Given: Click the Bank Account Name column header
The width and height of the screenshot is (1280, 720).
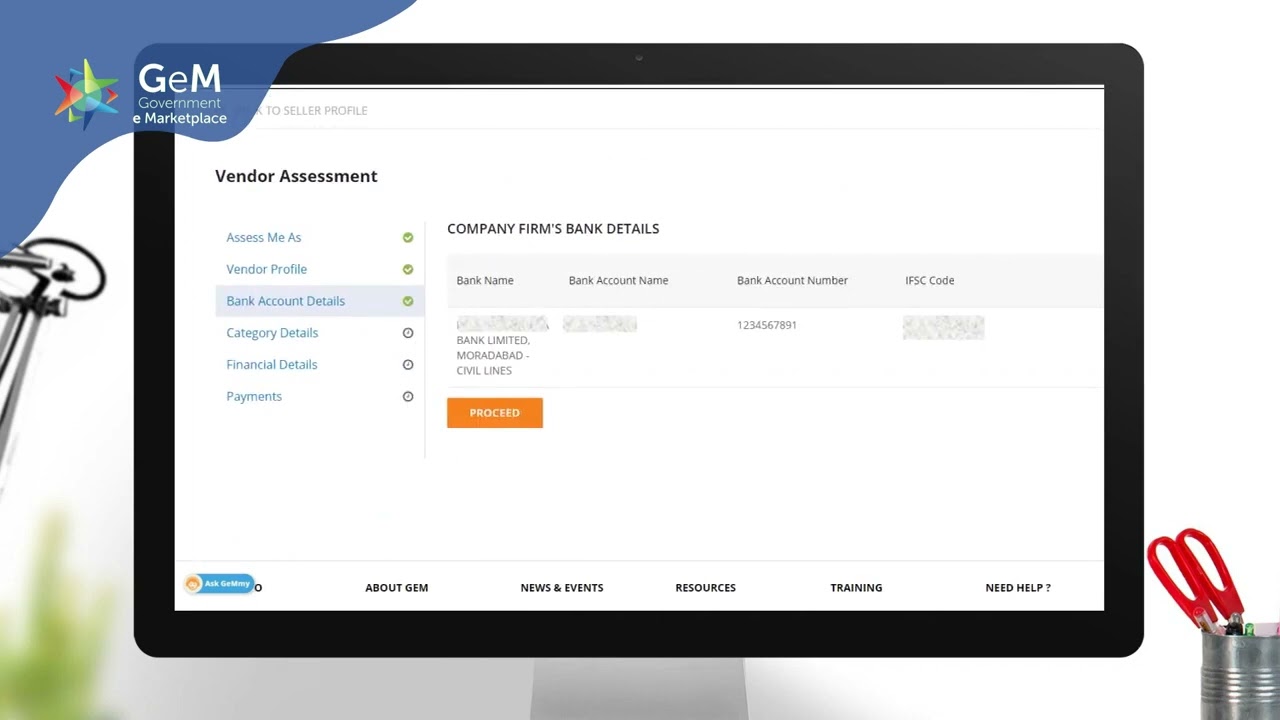Looking at the screenshot, I should click(x=619, y=281).
